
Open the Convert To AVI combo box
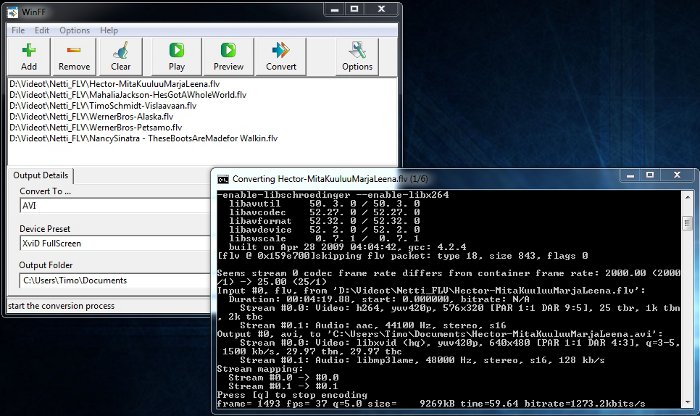[115, 206]
